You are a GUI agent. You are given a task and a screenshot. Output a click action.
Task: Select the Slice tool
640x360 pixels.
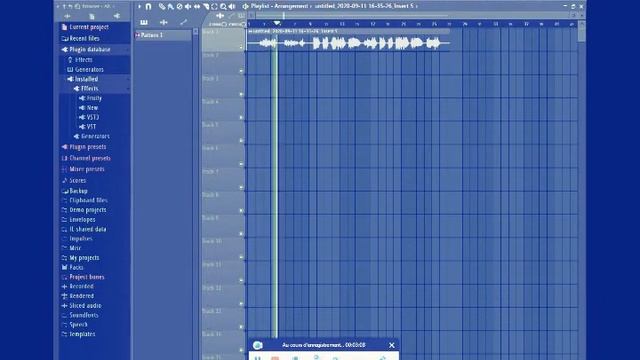point(206,7)
